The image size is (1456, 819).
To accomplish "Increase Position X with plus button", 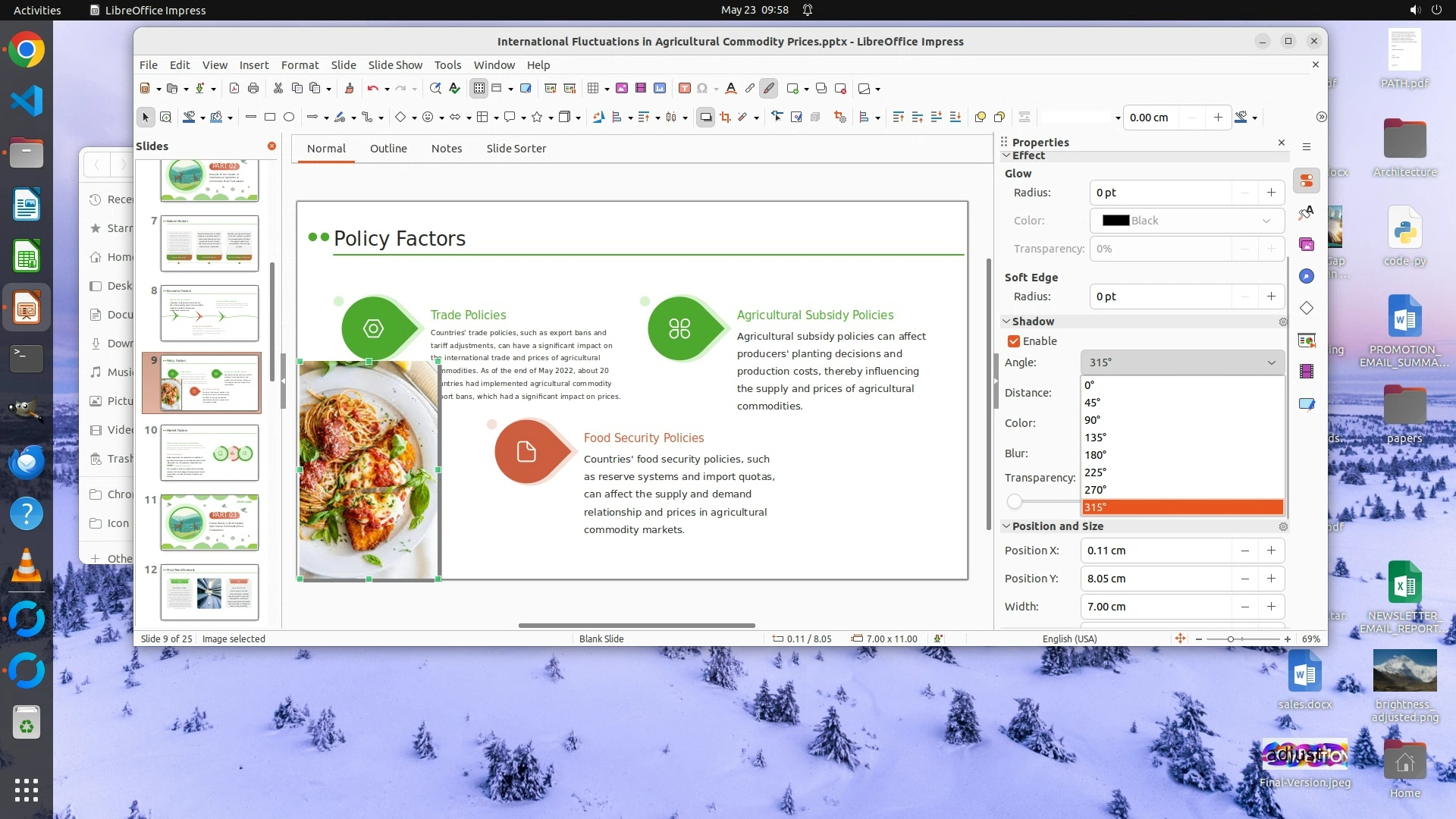I will 1271,551.
